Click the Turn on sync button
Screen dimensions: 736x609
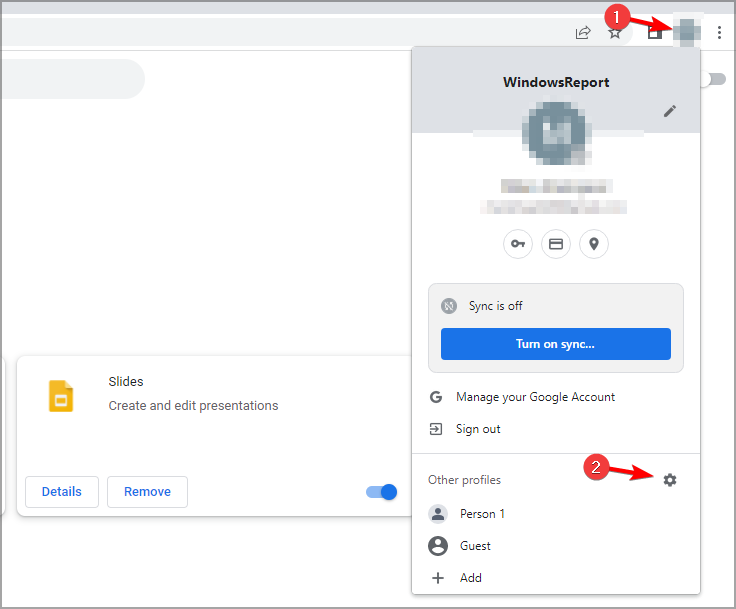tap(556, 344)
